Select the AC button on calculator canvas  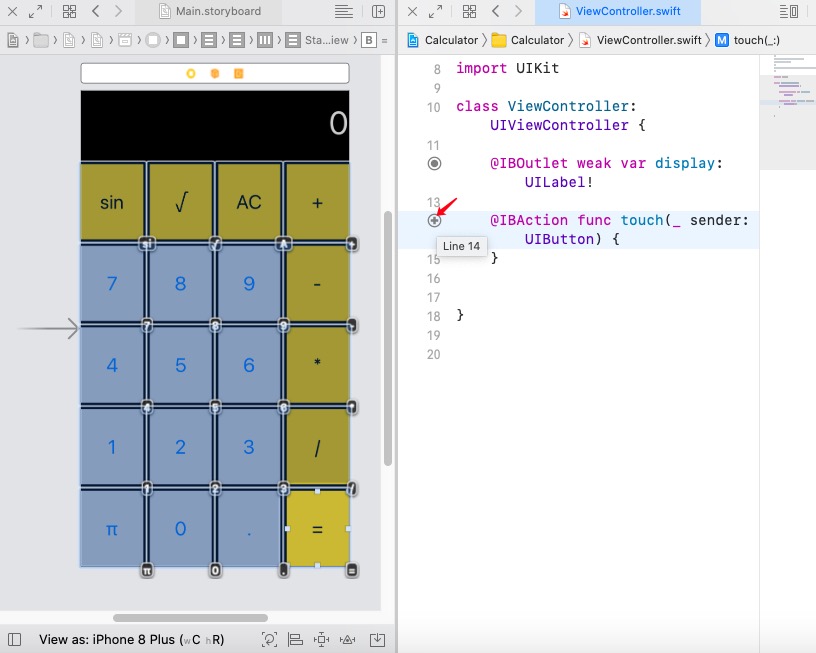(249, 201)
